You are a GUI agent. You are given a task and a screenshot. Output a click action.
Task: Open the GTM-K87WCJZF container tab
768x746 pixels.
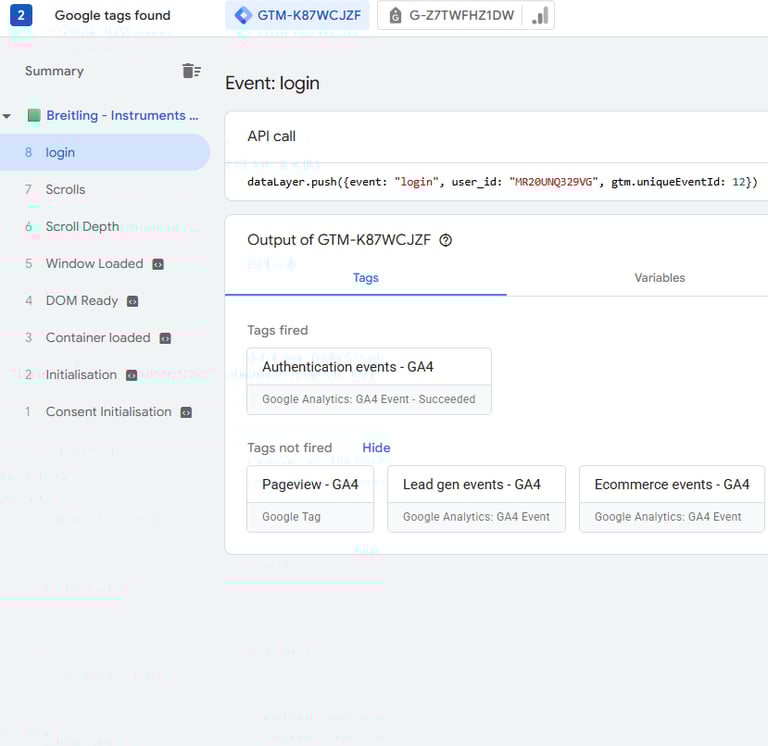(297, 15)
